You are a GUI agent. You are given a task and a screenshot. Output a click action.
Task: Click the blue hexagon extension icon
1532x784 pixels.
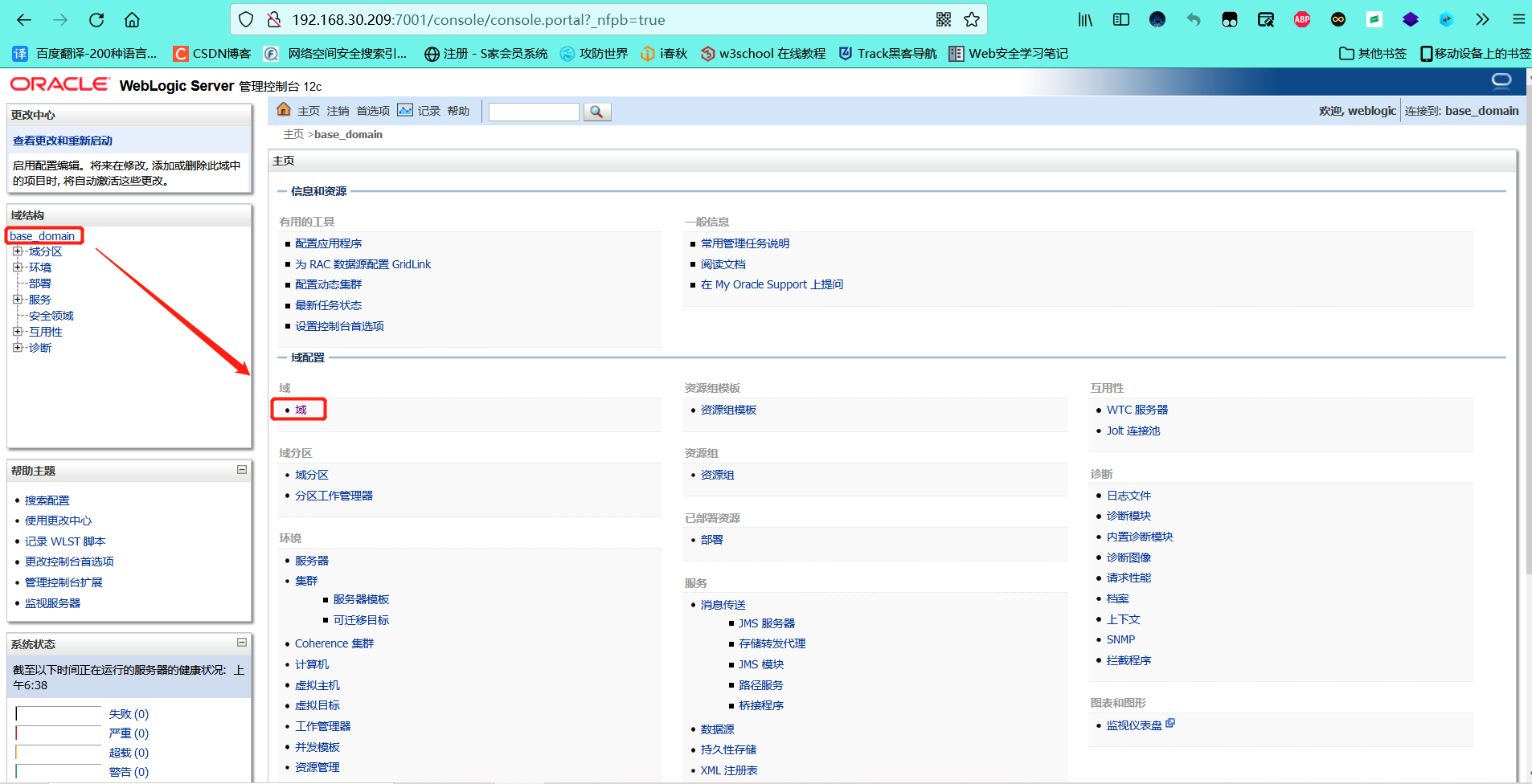(1447, 20)
